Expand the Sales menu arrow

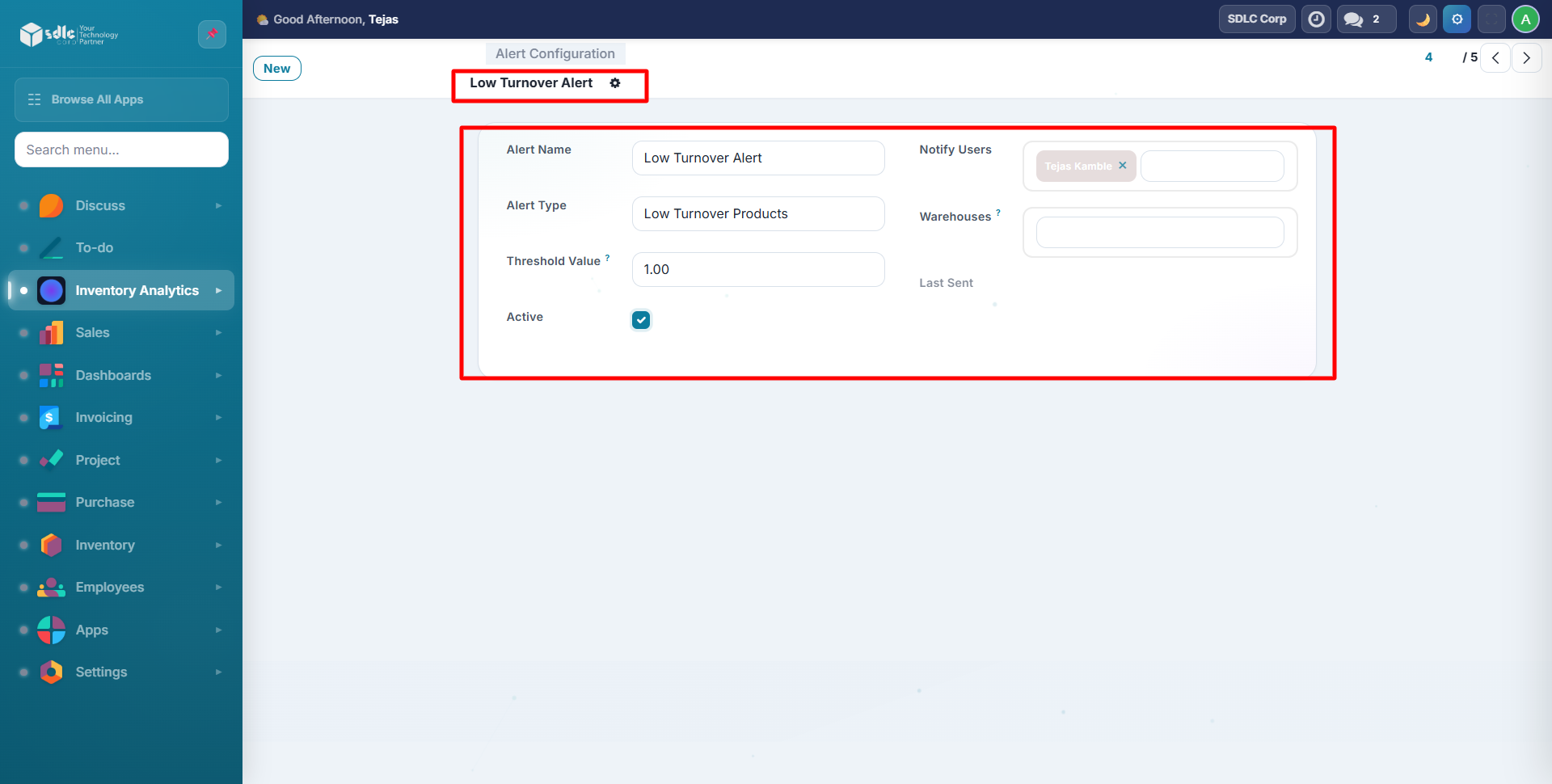pyautogui.click(x=218, y=333)
